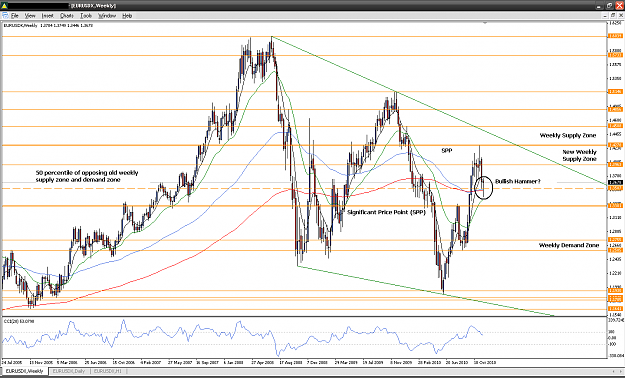The image size is (625, 378).
Task: Click the EURUSDX,Weekly OHLC header text
Action: click(48, 25)
